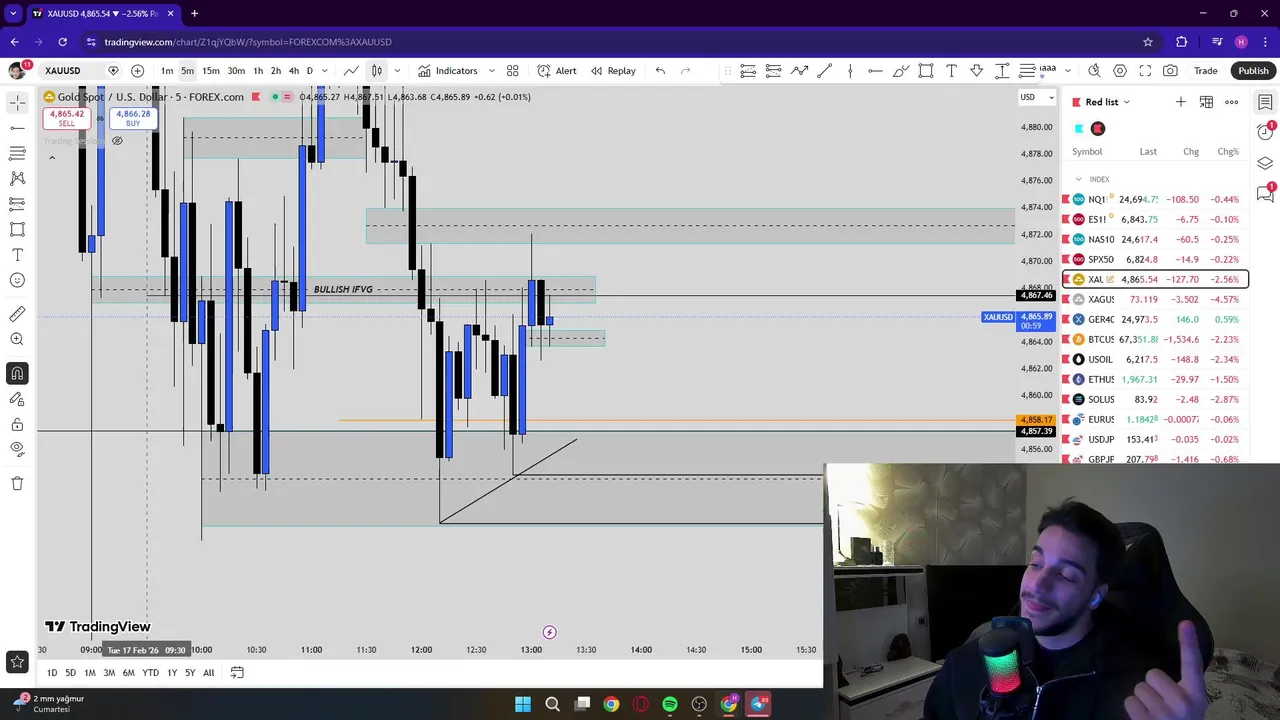The height and width of the screenshot is (720, 1280).
Task: Create an Alert
Action: pos(557,71)
